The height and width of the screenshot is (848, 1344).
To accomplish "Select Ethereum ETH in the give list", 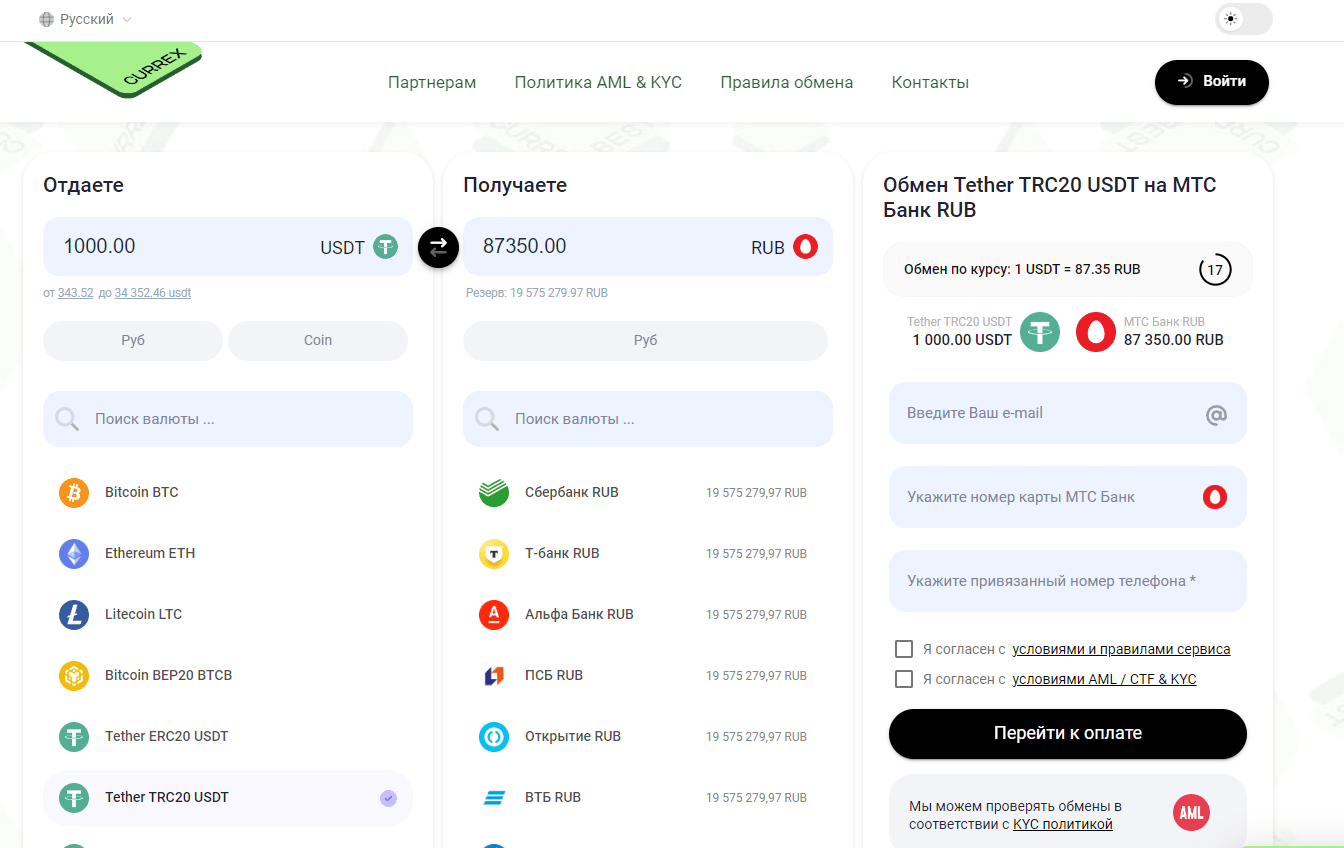I will [x=228, y=553].
